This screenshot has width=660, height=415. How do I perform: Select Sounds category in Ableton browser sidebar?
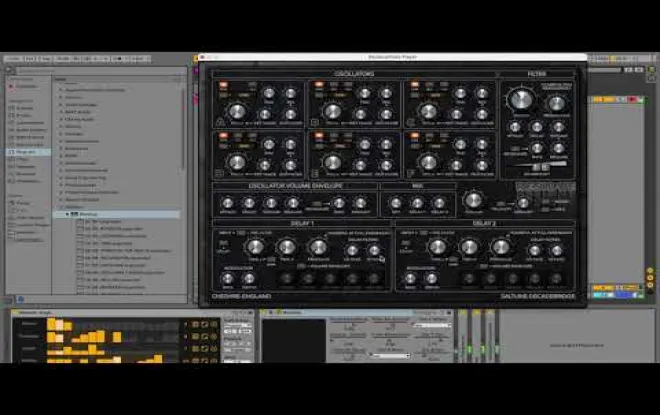pos(24,108)
